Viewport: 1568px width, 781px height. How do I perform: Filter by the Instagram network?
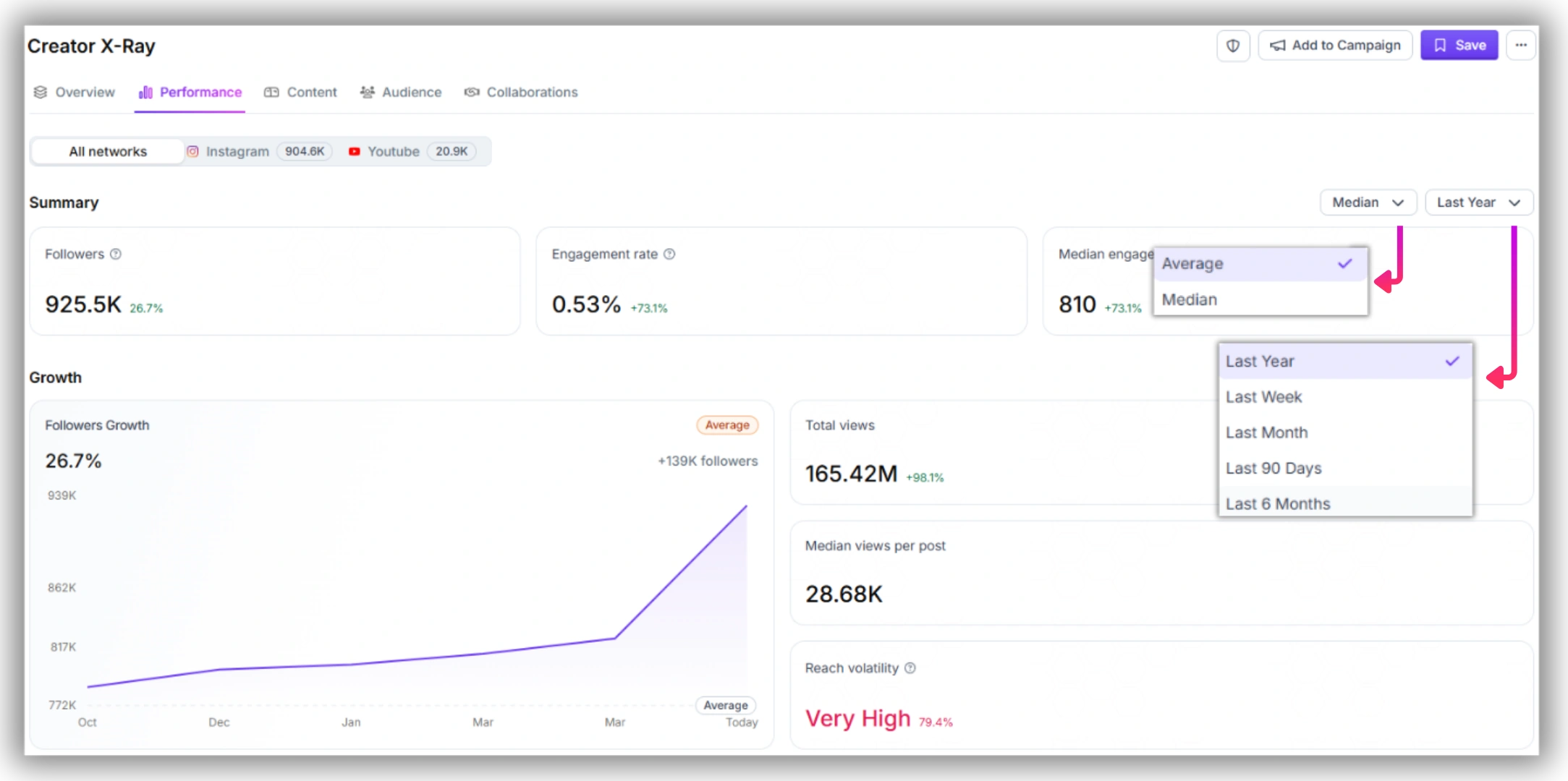259,151
